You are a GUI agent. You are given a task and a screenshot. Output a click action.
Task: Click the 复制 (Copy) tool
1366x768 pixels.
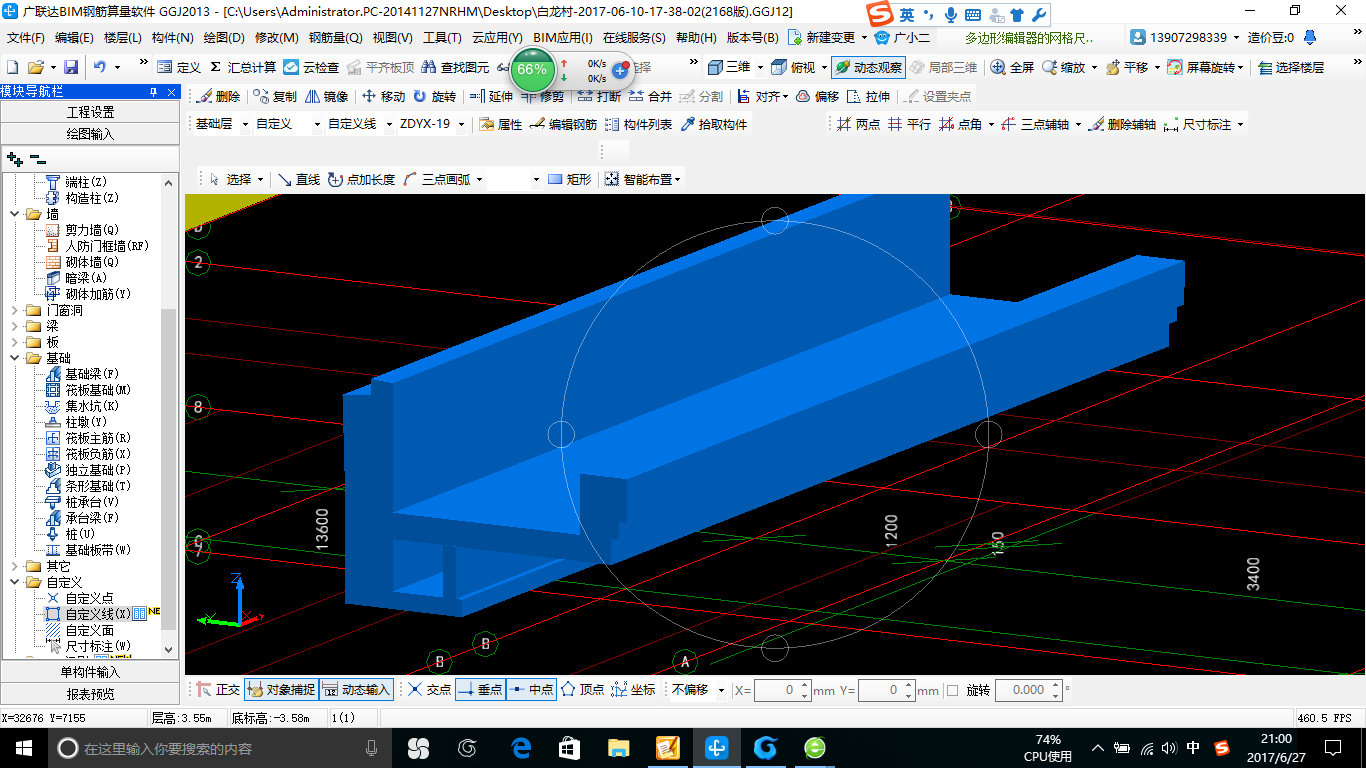[275, 97]
